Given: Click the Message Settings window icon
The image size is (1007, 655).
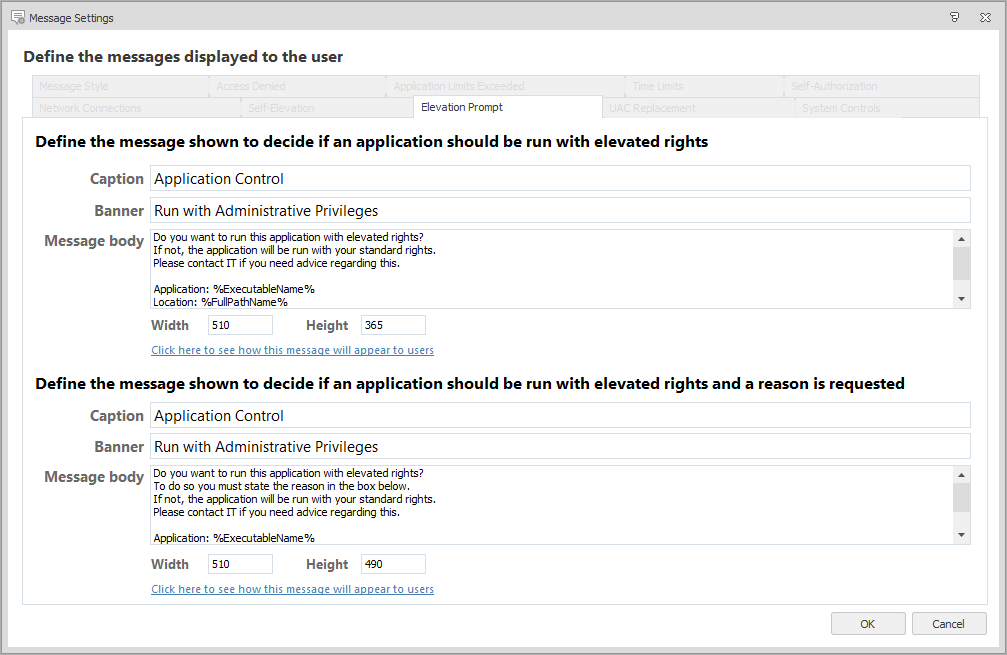Looking at the screenshot, I should click(16, 17).
